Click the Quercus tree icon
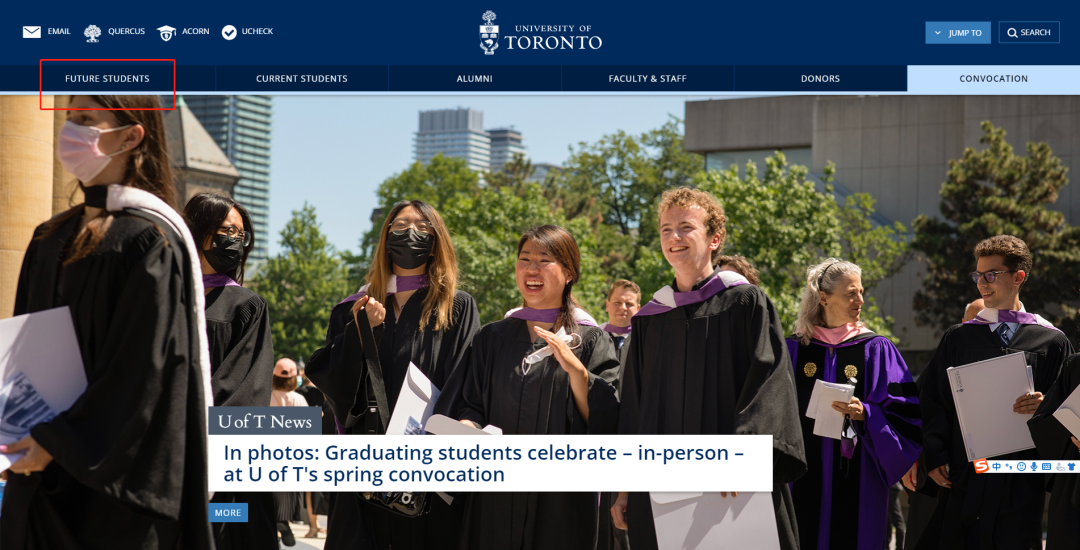The width and height of the screenshot is (1080, 550). (x=92, y=32)
